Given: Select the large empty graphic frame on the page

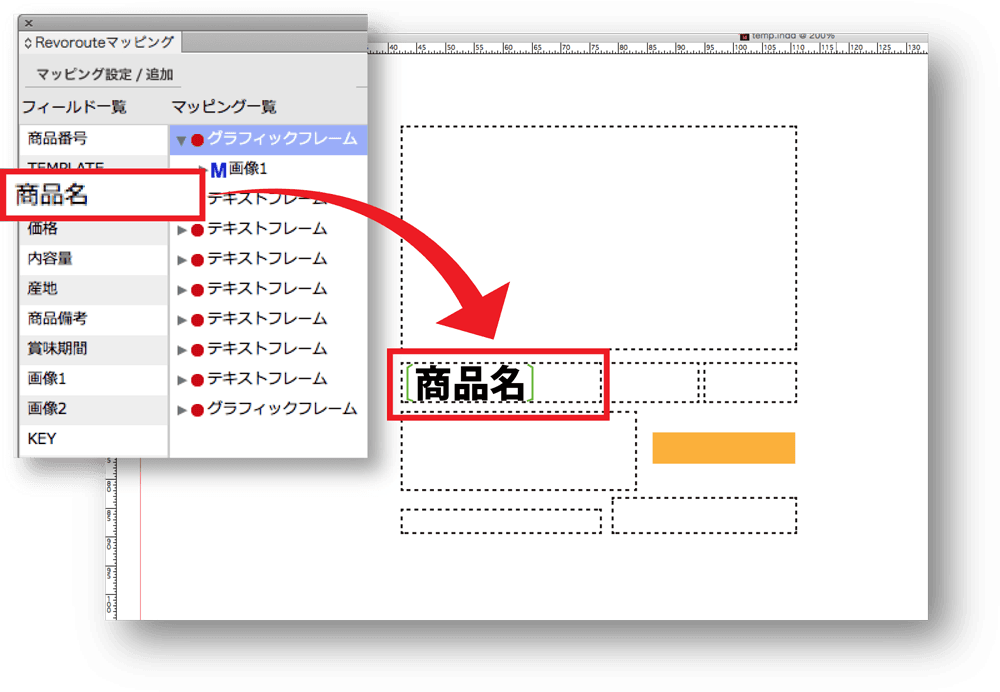Looking at the screenshot, I should point(599,238).
